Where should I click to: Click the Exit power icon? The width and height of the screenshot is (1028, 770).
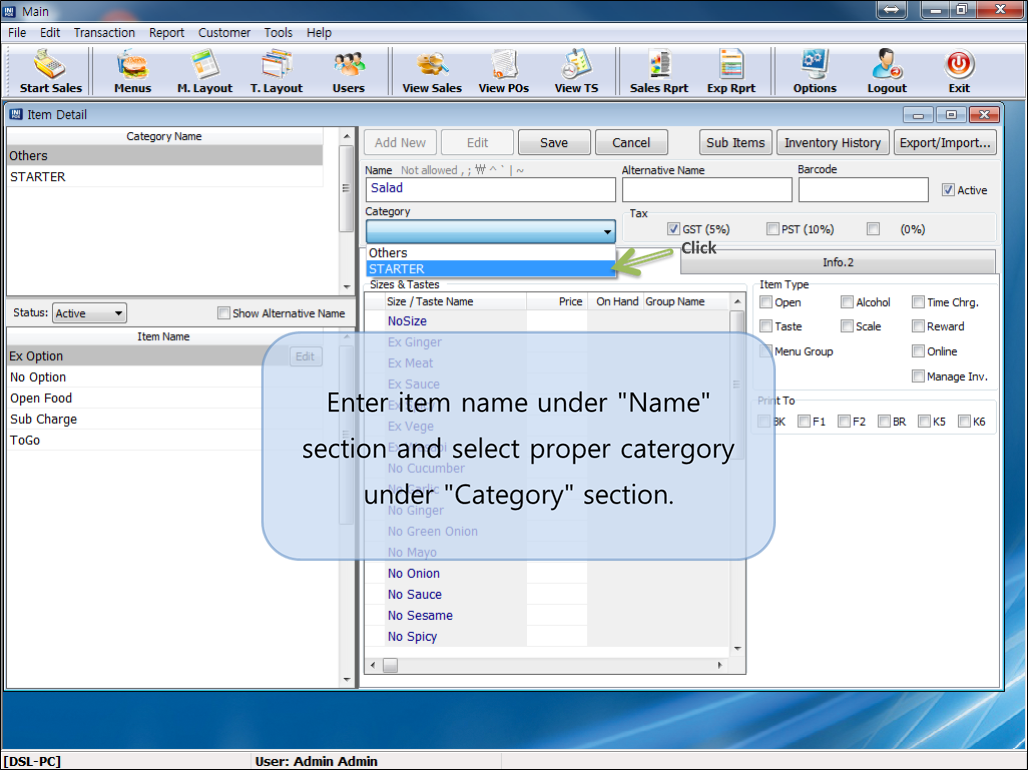[959, 64]
